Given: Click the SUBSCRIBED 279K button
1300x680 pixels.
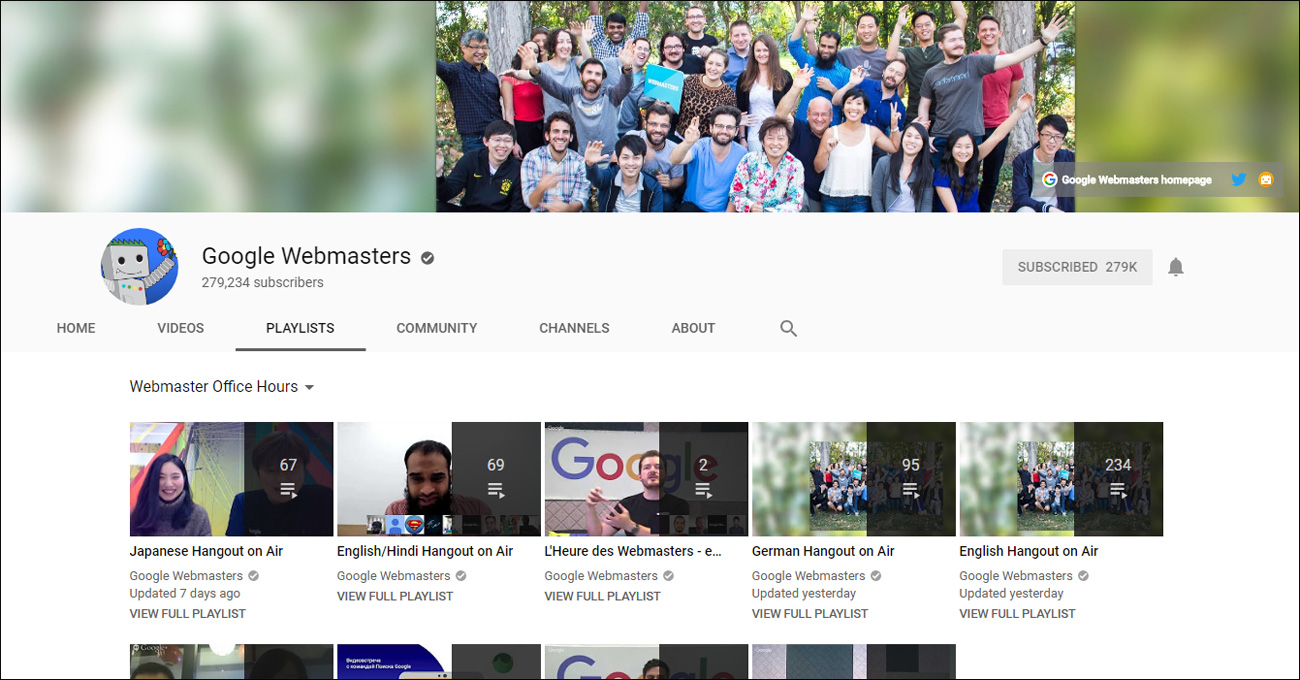Looking at the screenshot, I should pyautogui.click(x=1077, y=267).
